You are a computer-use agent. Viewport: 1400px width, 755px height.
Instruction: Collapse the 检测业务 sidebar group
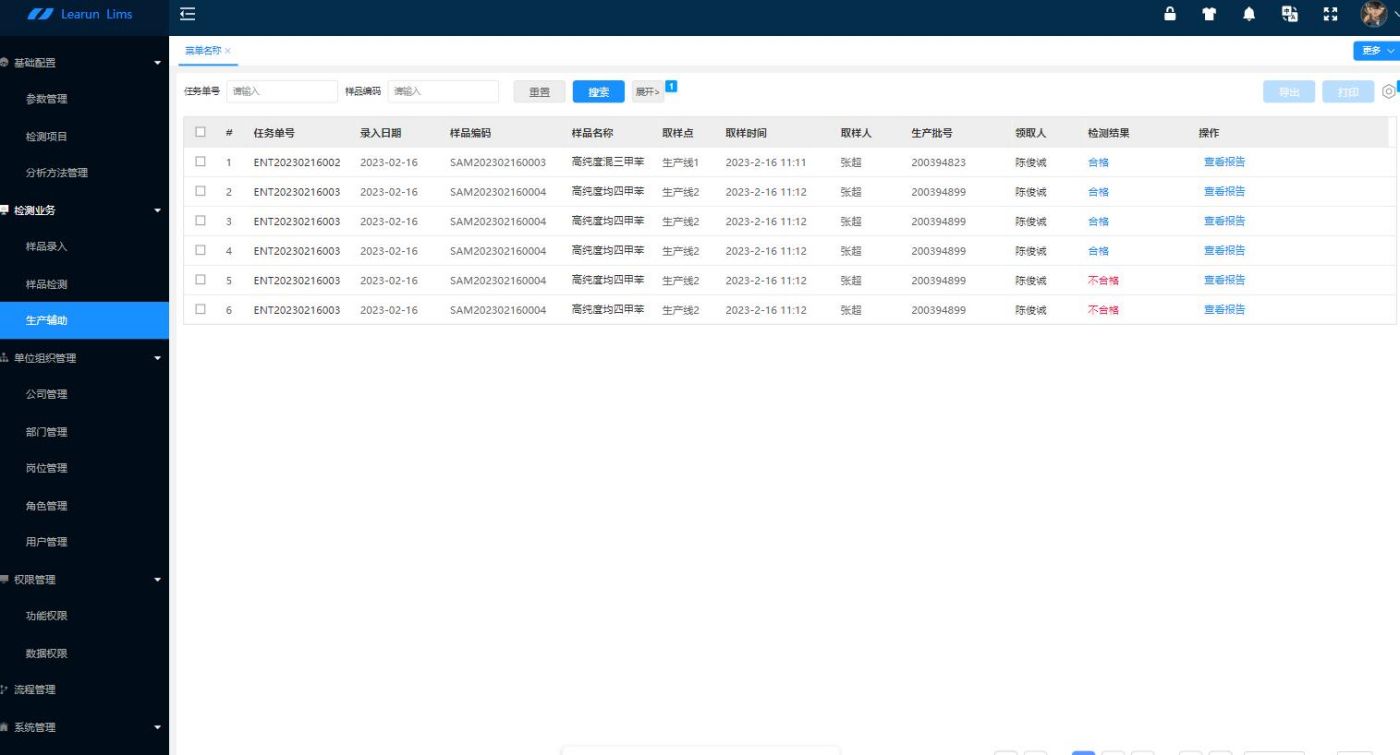157,210
